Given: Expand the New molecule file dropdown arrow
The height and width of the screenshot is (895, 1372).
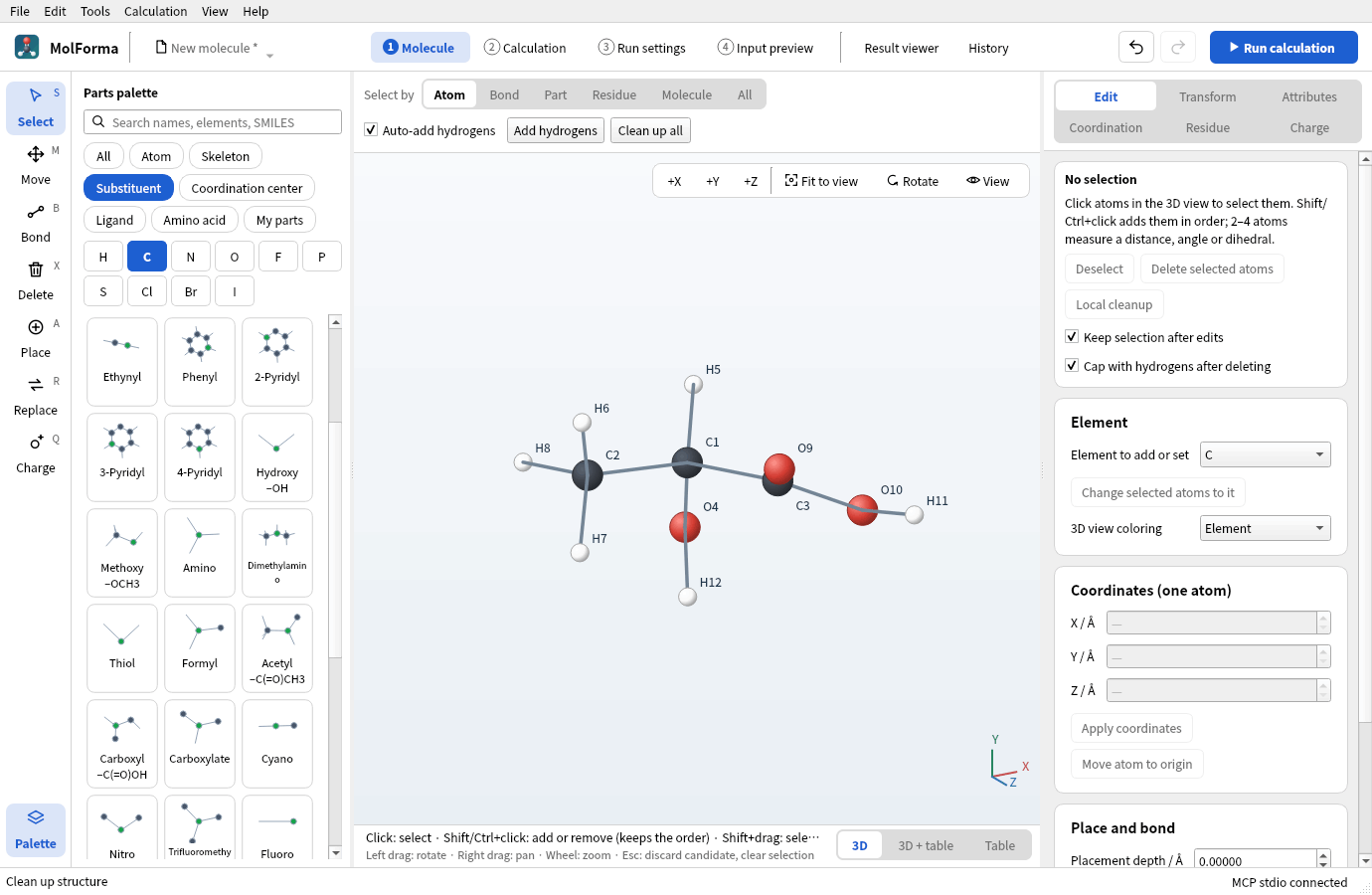Looking at the screenshot, I should pos(270,55).
